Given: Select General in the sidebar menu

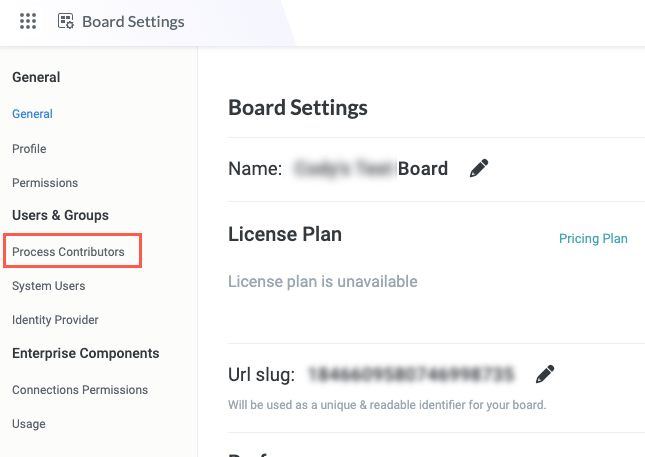Looking at the screenshot, I should (x=32, y=114).
